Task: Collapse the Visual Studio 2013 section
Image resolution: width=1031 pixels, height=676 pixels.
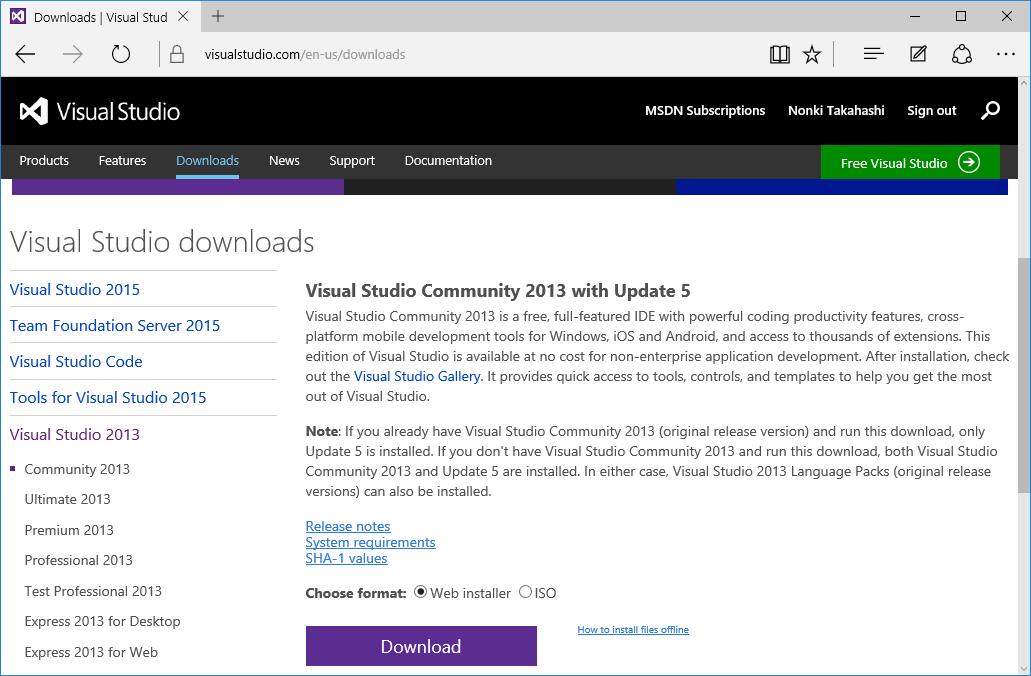Action: [x=75, y=435]
